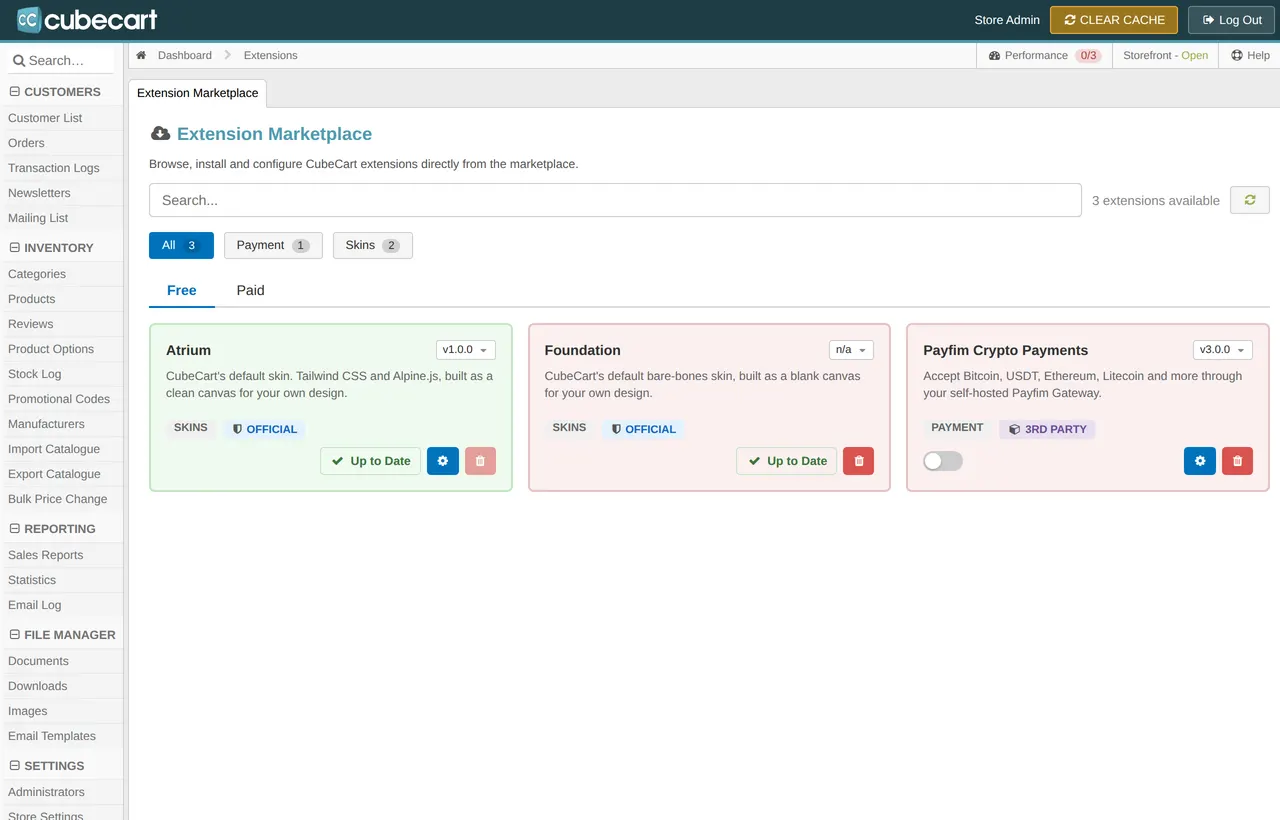Open Stock Log in sidebar

(x=35, y=374)
